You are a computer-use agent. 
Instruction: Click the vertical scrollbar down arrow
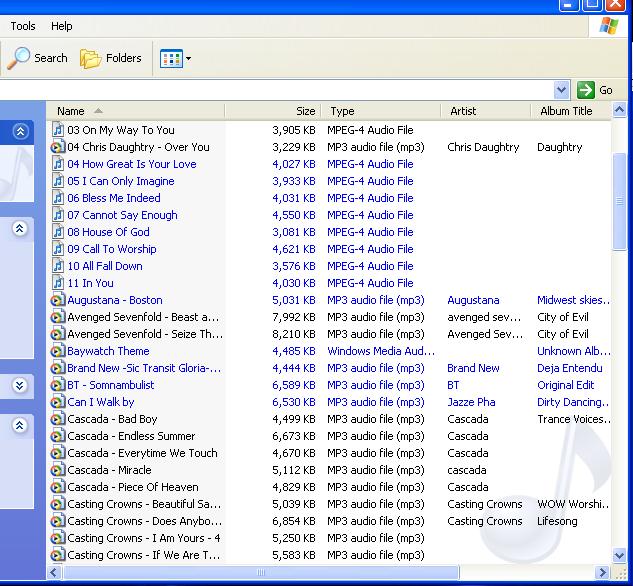click(619, 556)
